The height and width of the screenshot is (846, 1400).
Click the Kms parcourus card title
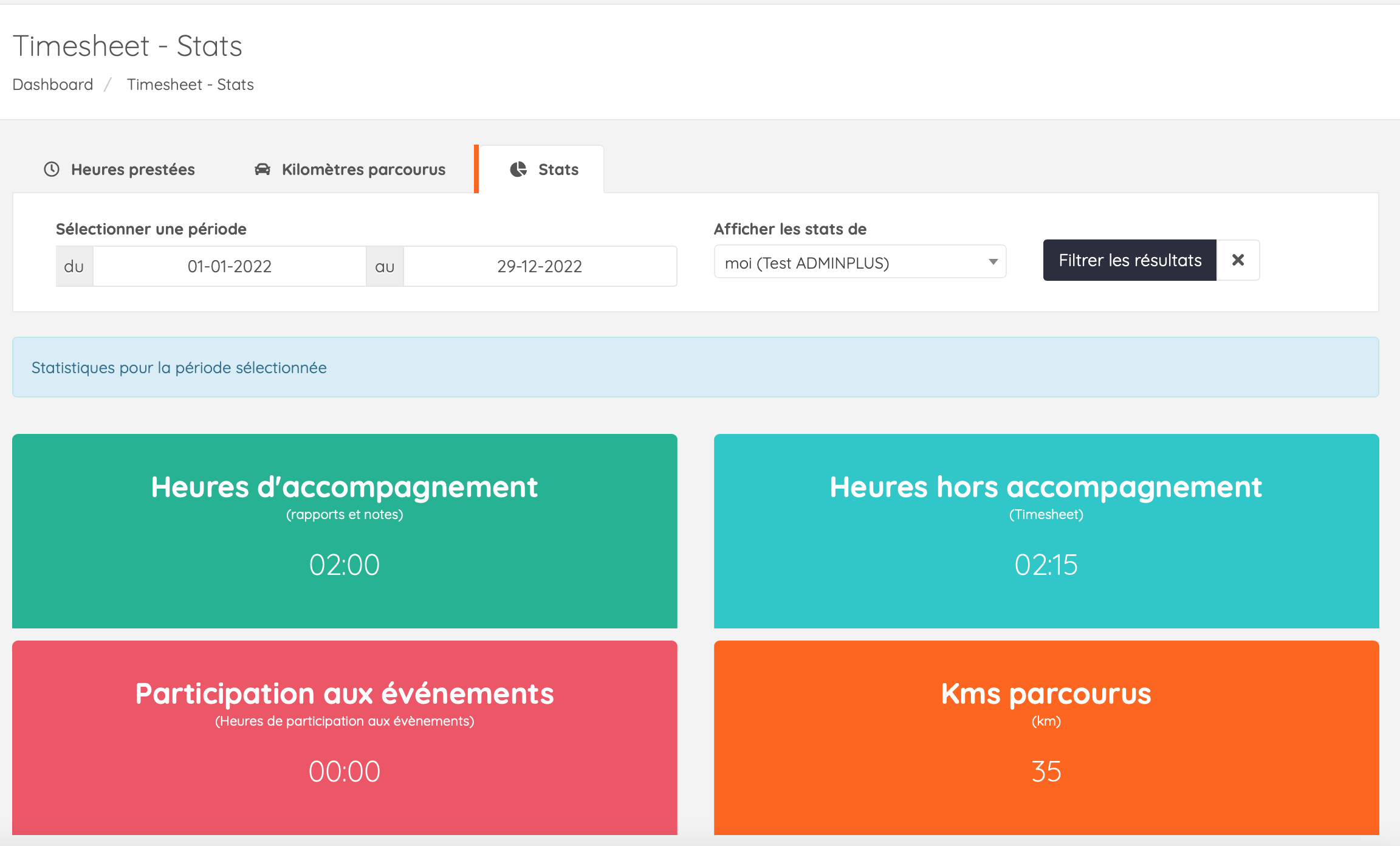pyautogui.click(x=1046, y=693)
